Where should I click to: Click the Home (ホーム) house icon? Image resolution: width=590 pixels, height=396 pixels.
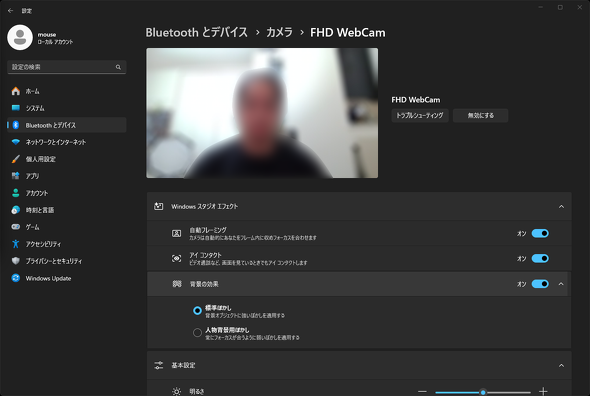tap(15, 91)
